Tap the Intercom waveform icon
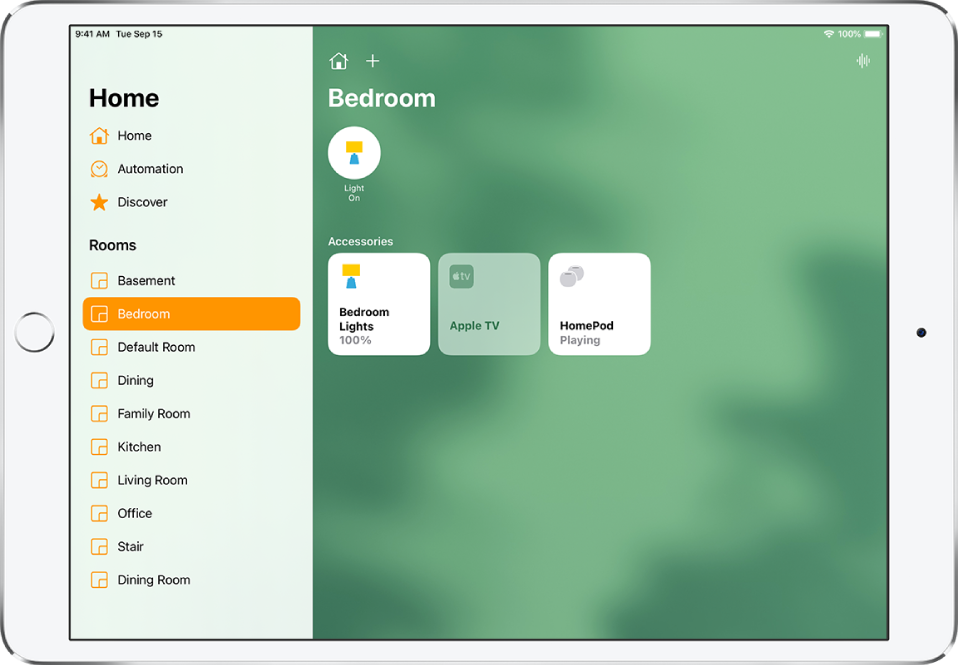958x665 pixels. point(863,61)
